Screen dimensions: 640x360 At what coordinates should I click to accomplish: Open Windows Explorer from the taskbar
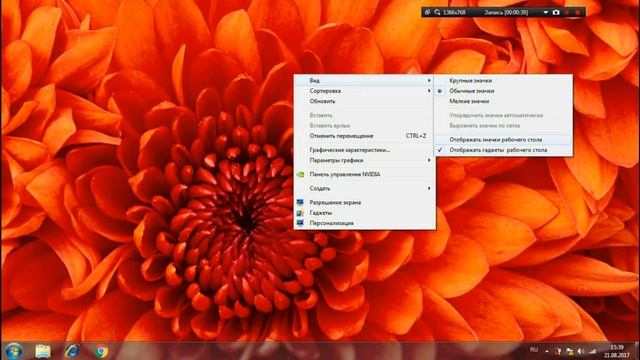[x=43, y=351]
